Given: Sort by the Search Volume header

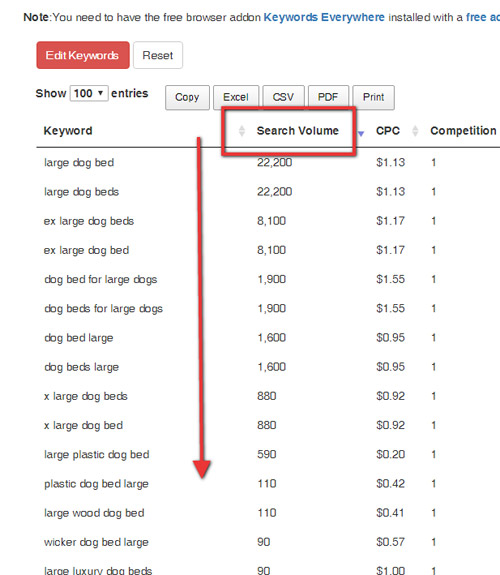Looking at the screenshot, I should click(x=298, y=131).
